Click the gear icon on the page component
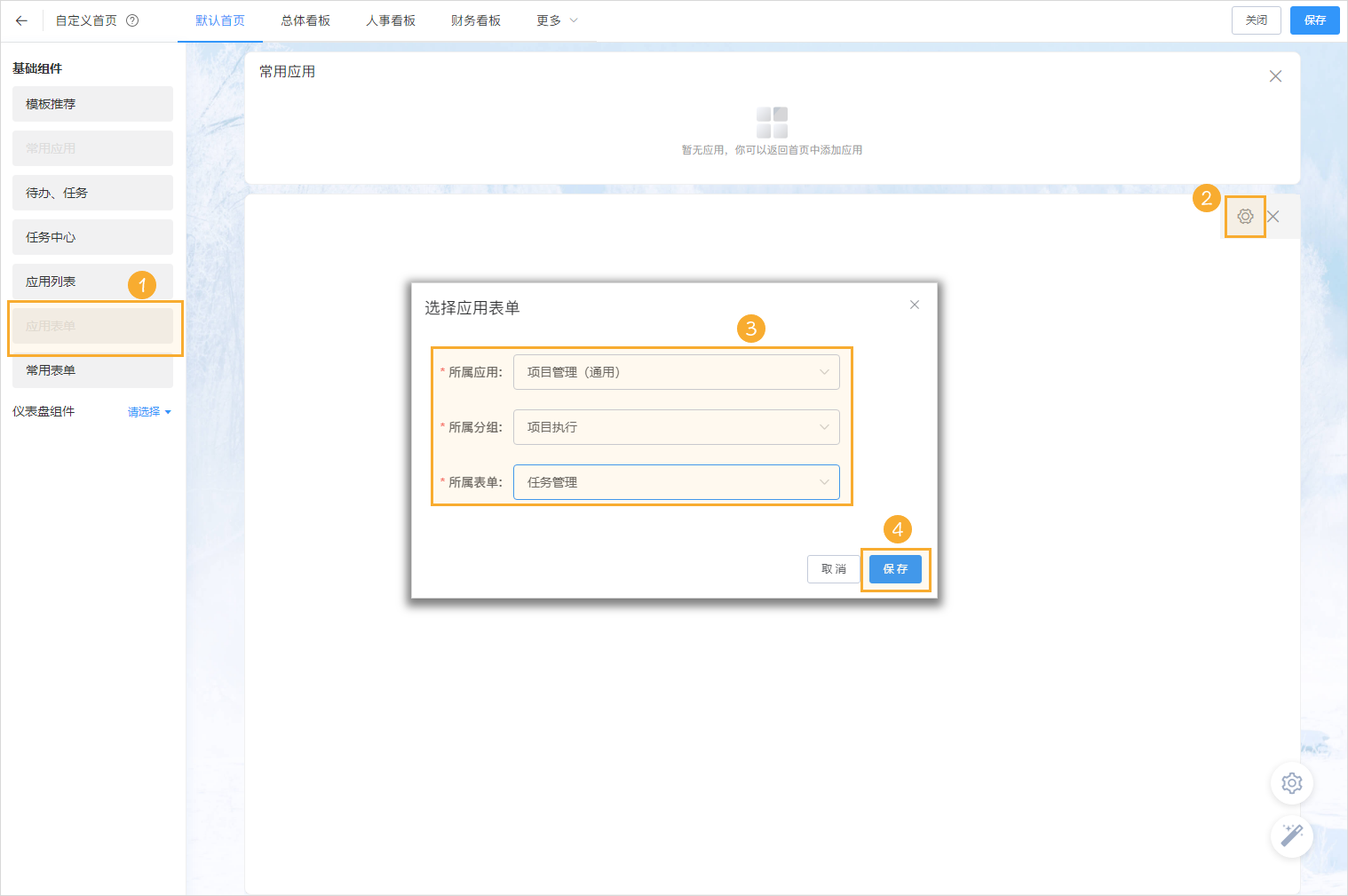 click(1246, 216)
